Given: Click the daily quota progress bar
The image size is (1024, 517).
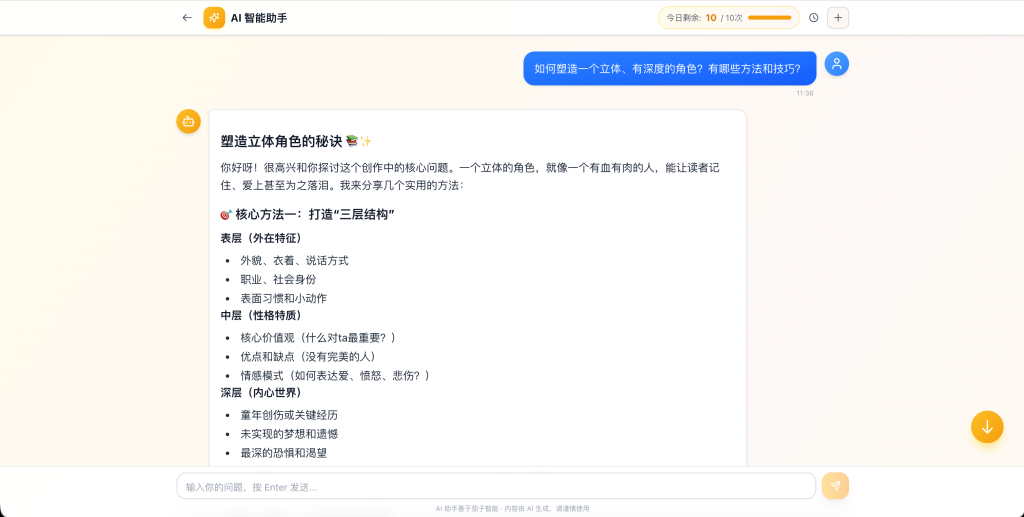Looking at the screenshot, I should [769, 18].
